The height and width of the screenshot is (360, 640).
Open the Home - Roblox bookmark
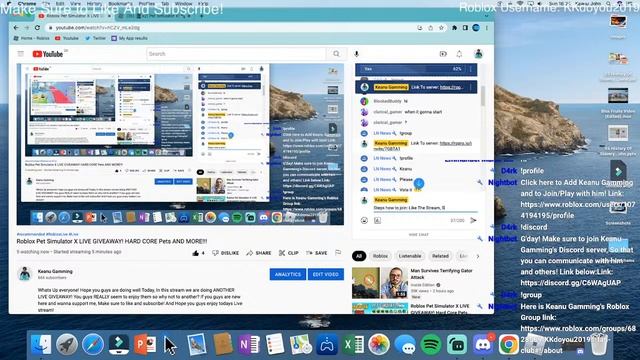pos(31,38)
